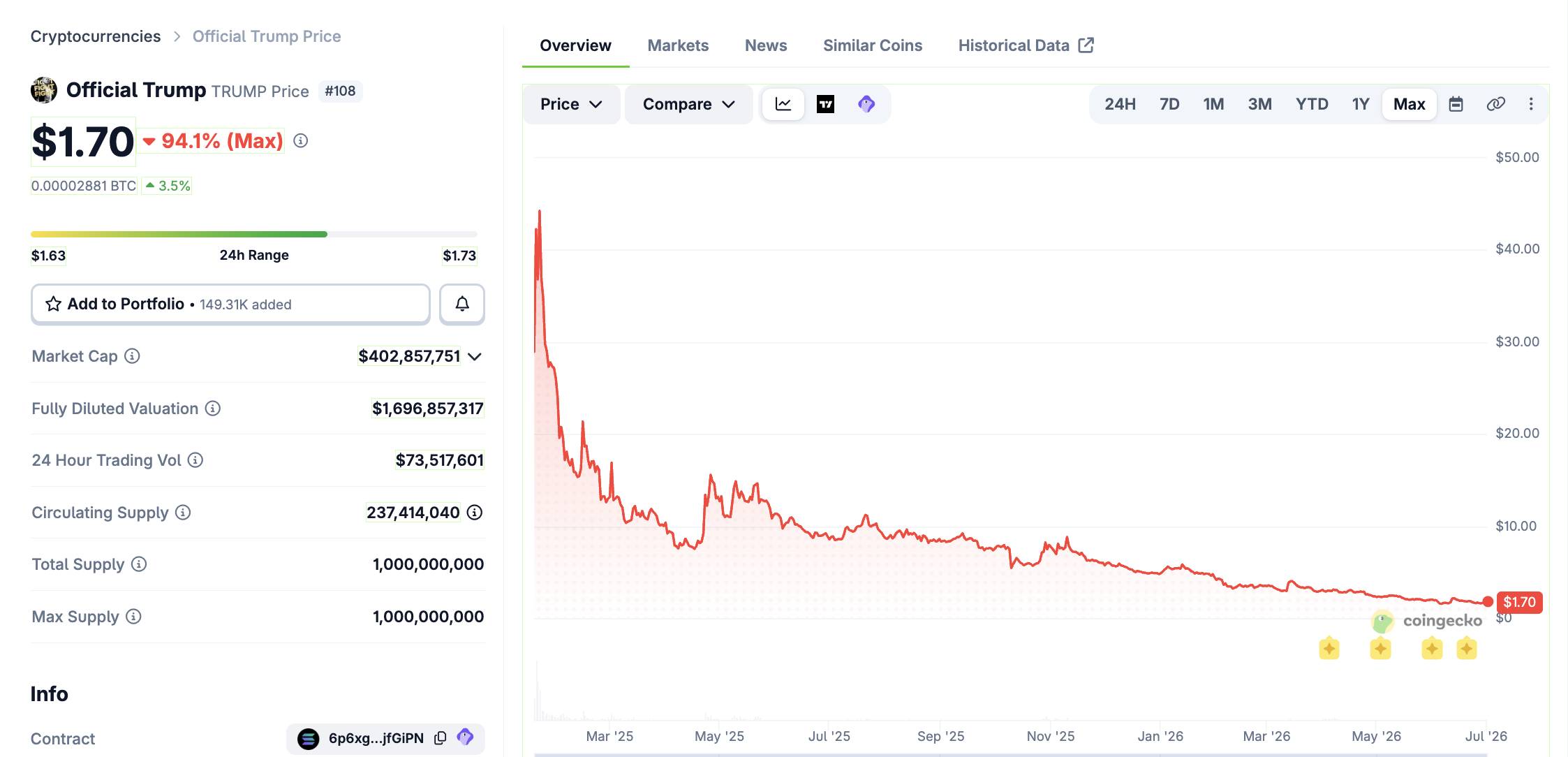Open the Historical Data tab

click(x=1026, y=45)
